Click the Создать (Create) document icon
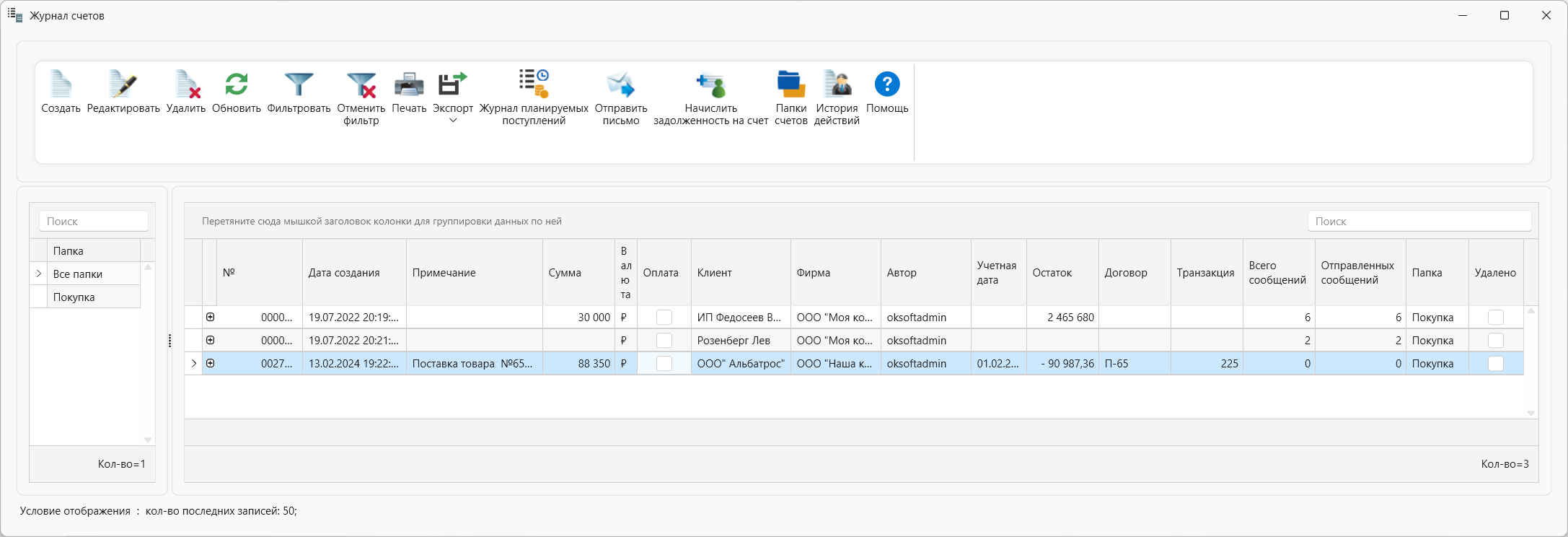This screenshot has width=1568, height=537. point(61,84)
